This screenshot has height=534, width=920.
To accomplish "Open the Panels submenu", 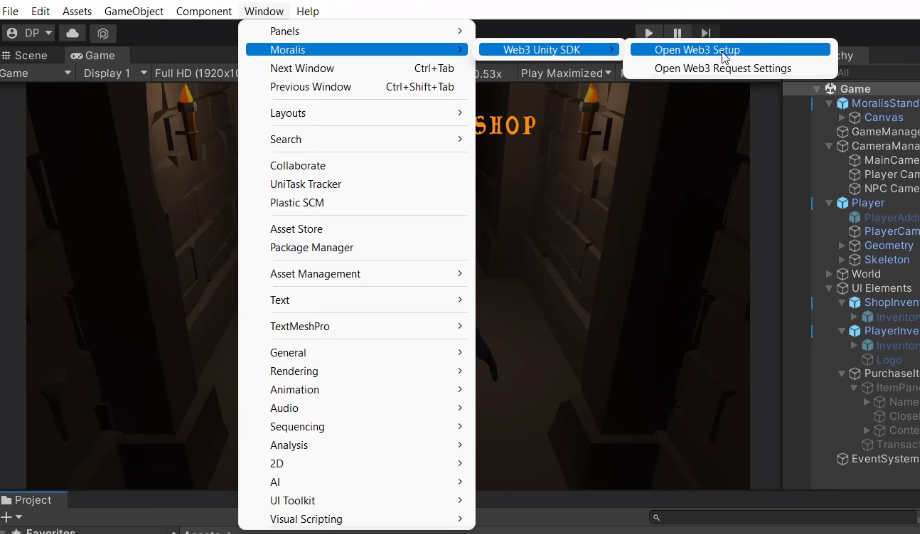I will pyautogui.click(x=357, y=31).
